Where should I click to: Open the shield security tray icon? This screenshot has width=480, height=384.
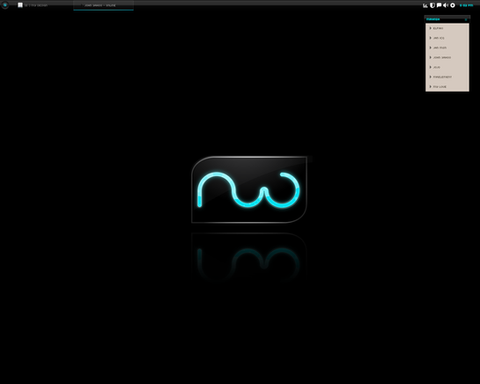click(x=432, y=5)
